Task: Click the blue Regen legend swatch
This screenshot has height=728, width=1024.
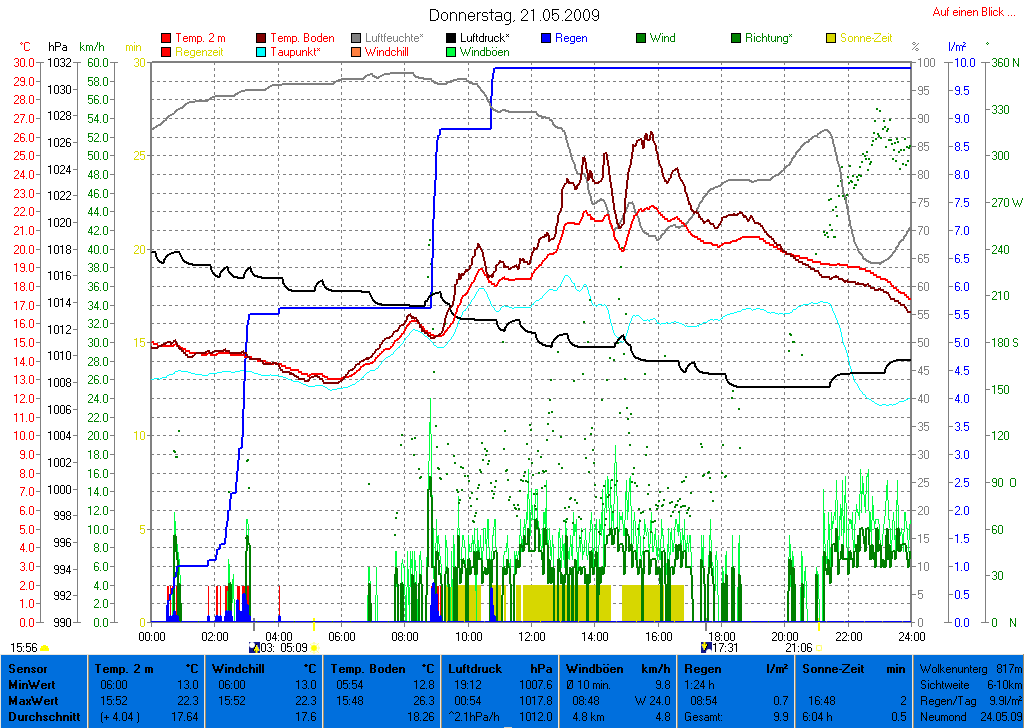Action: click(548, 38)
